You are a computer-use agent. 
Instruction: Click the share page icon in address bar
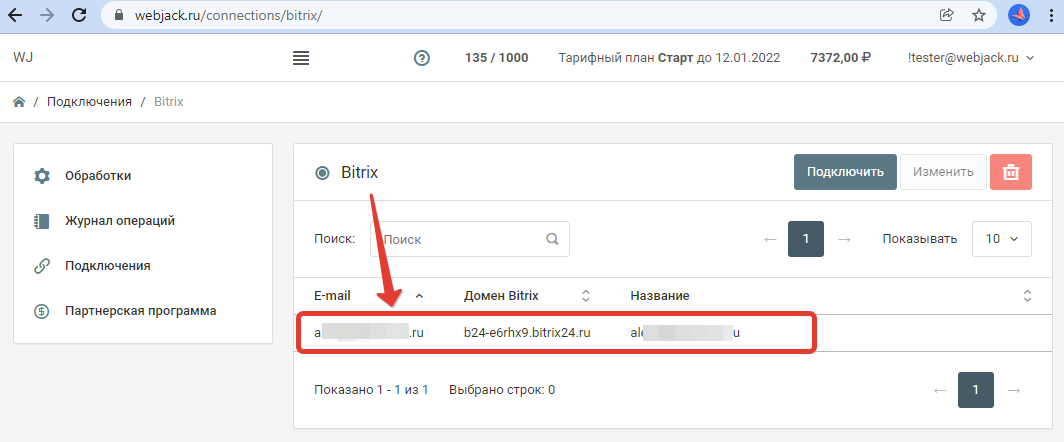[947, 15]
